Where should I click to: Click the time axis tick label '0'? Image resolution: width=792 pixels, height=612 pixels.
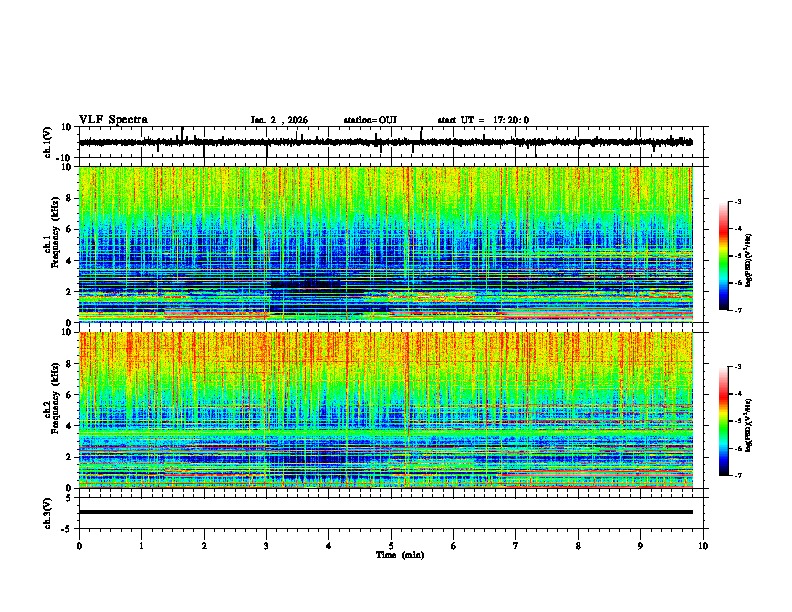[x=79, y=546]
